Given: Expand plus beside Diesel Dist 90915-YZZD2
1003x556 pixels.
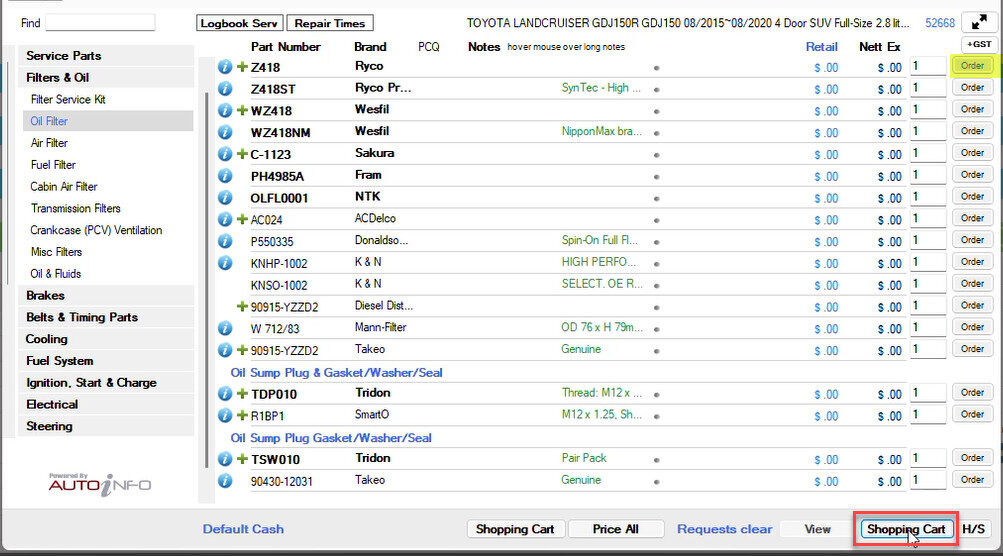Looking at the screenshot, I should click(x=242, y=306).
